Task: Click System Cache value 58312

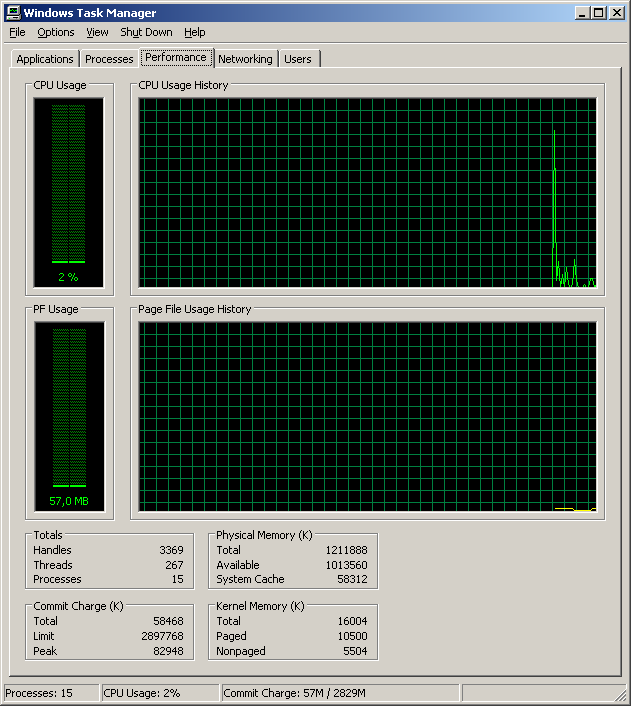Action: tap(352, 579)
